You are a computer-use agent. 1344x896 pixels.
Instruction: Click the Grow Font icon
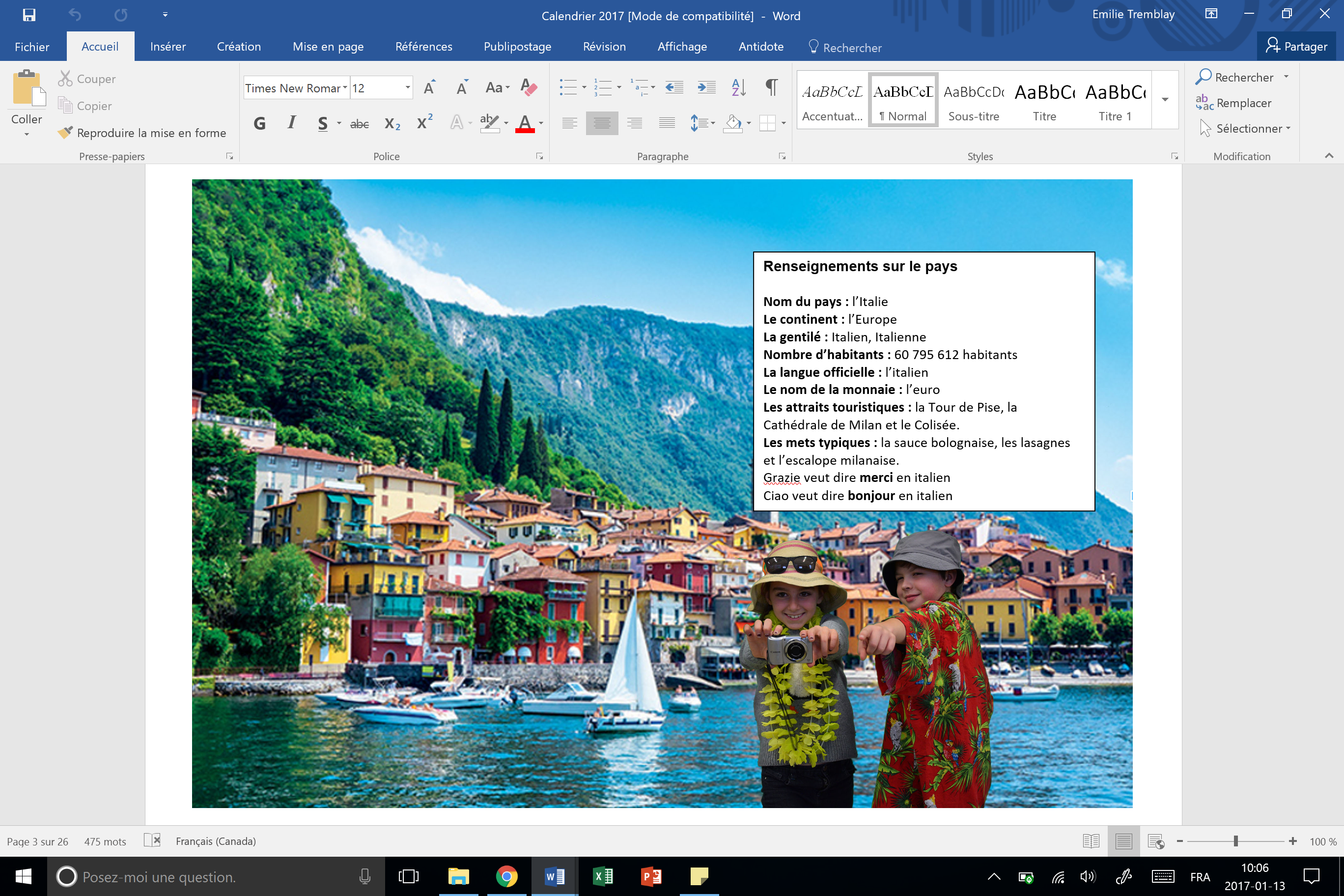point(430,87)
